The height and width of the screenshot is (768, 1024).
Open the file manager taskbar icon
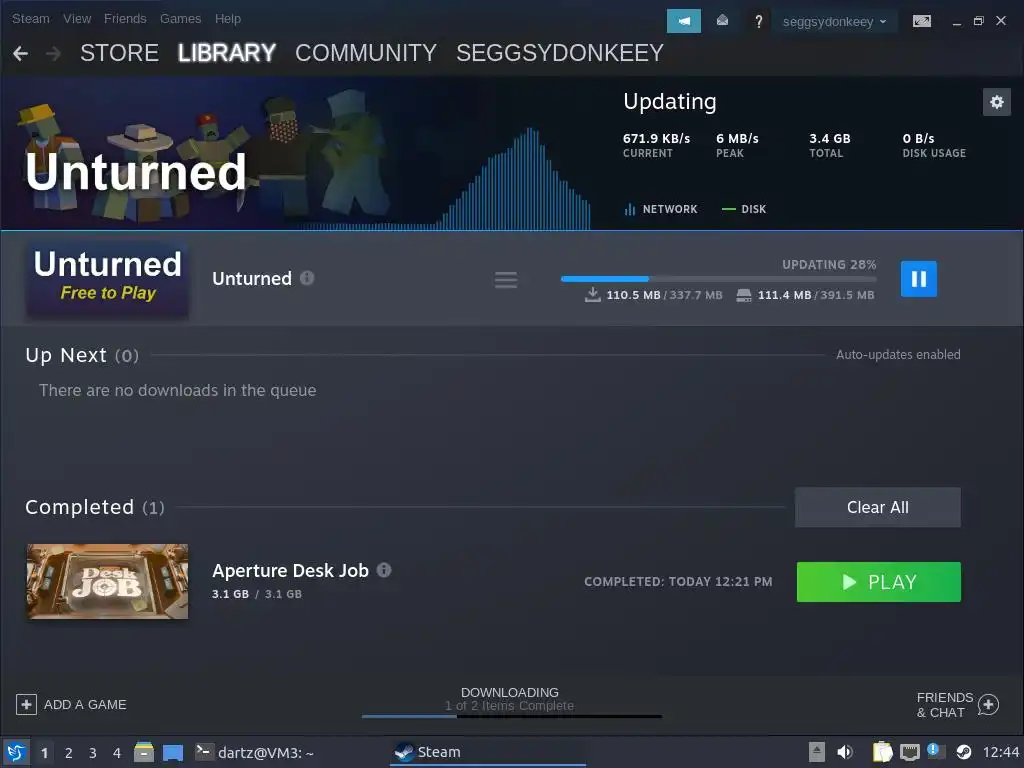[144, 752]
